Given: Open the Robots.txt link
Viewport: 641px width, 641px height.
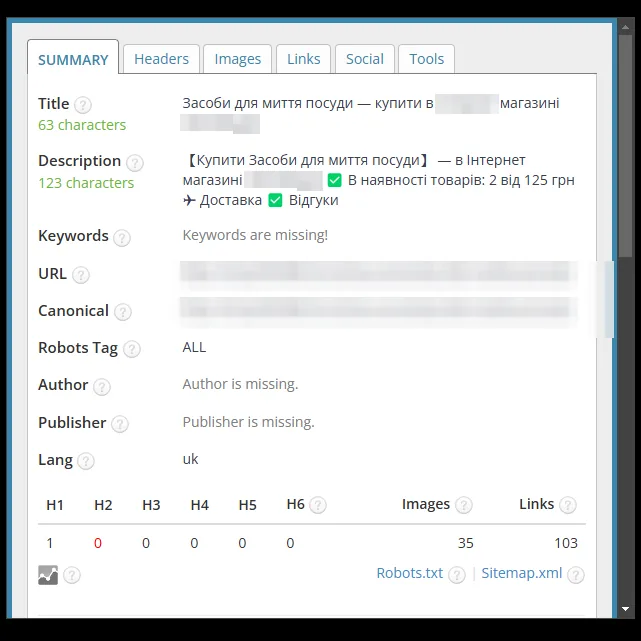Looking at the screenshot, I should (410, 573).
